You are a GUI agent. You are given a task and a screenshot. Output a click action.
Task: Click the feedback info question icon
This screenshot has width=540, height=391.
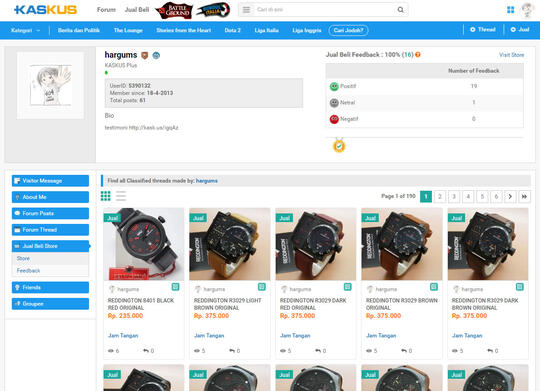click(418, 54)
